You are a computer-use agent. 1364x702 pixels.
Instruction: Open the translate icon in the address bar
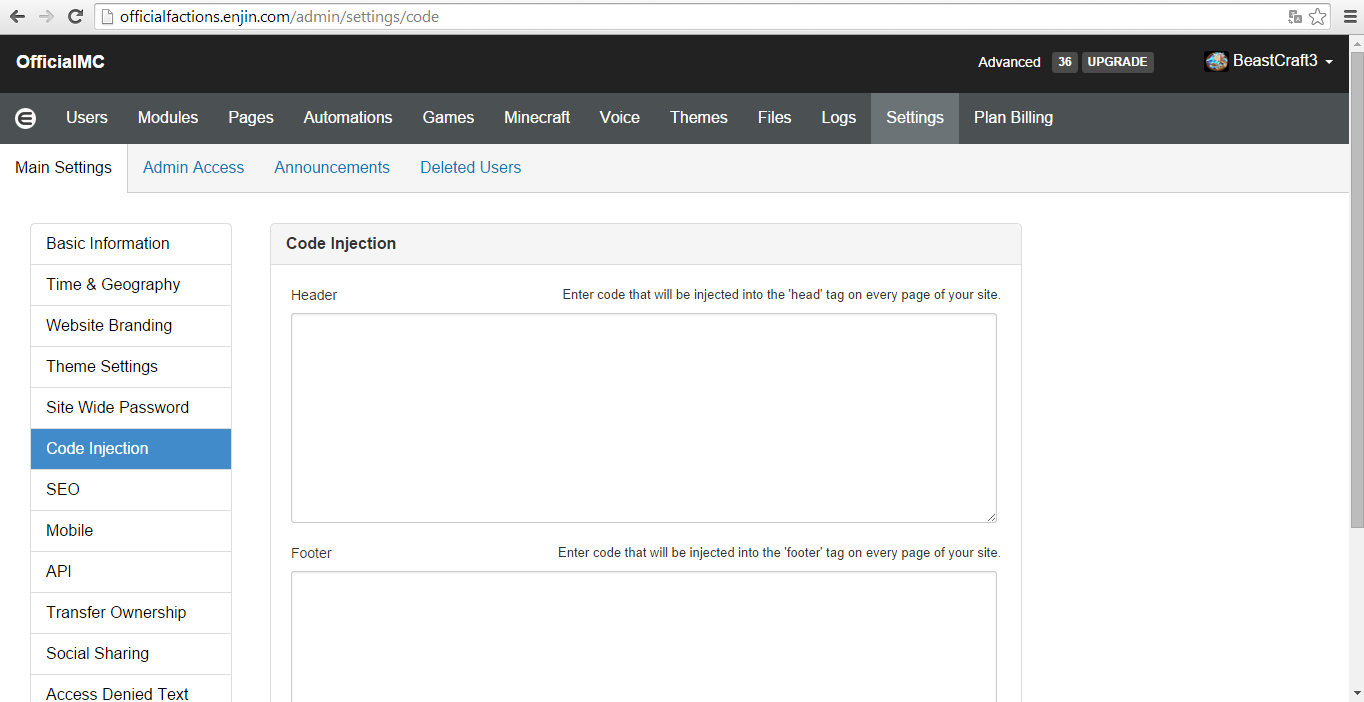[1295, 16]
